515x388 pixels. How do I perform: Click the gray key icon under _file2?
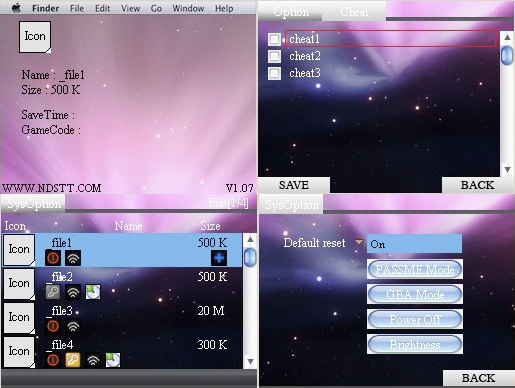pyautogui.click(x=53, y=292)
